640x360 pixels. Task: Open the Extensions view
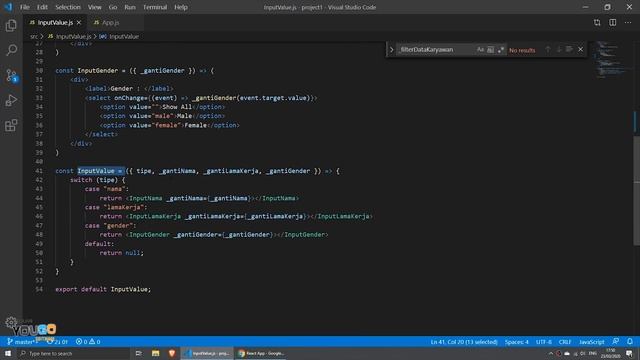(x=11, y=125)
